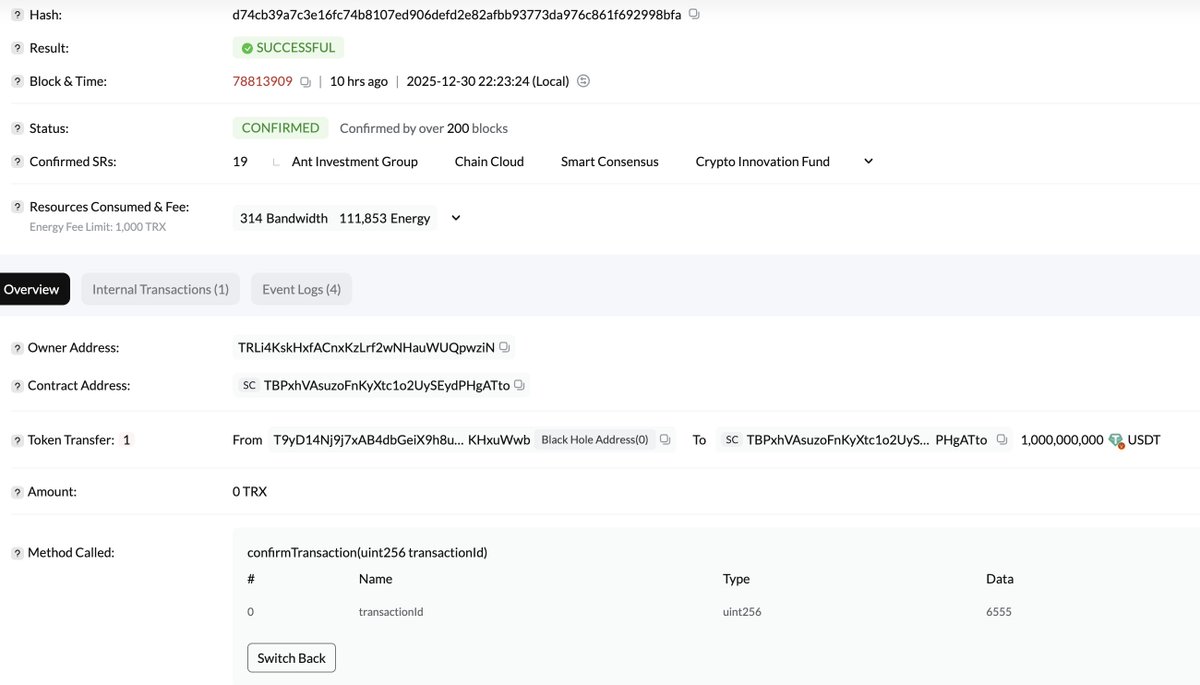Click the Black Hole Address(0) tag

tap(595, 440)
